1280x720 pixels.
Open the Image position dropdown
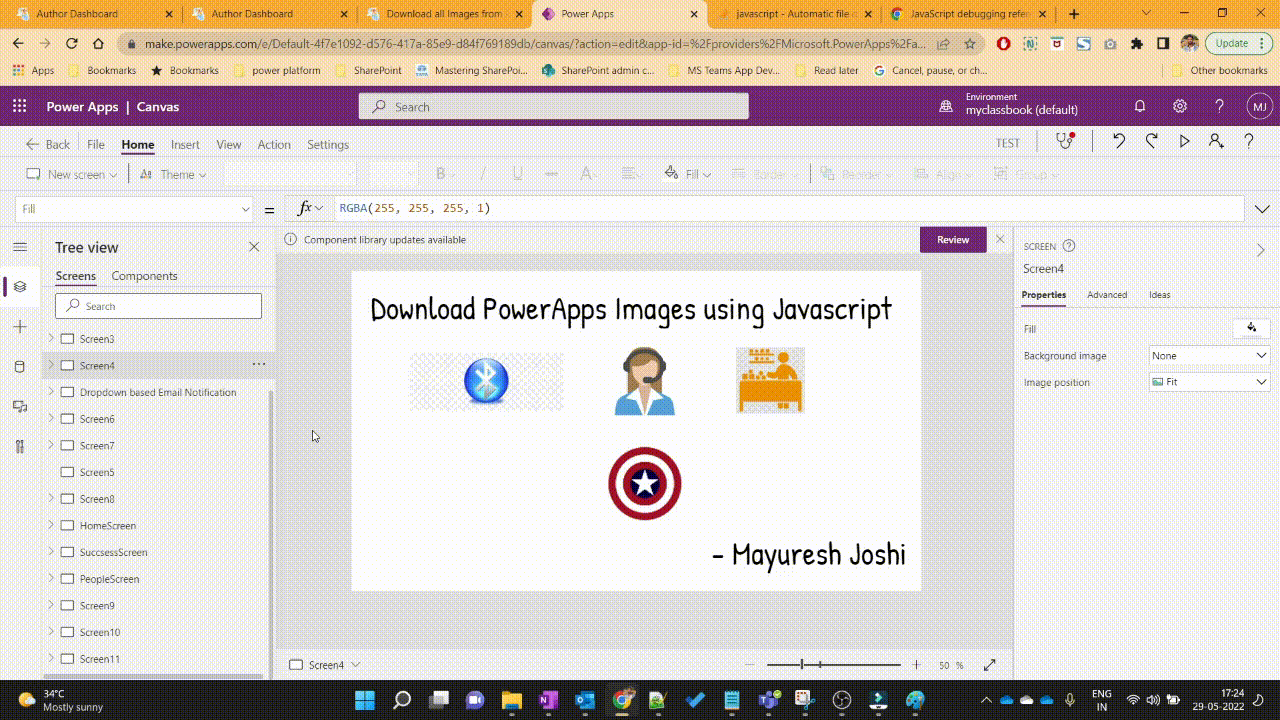pyautogui.click(x=1210, y=382)
